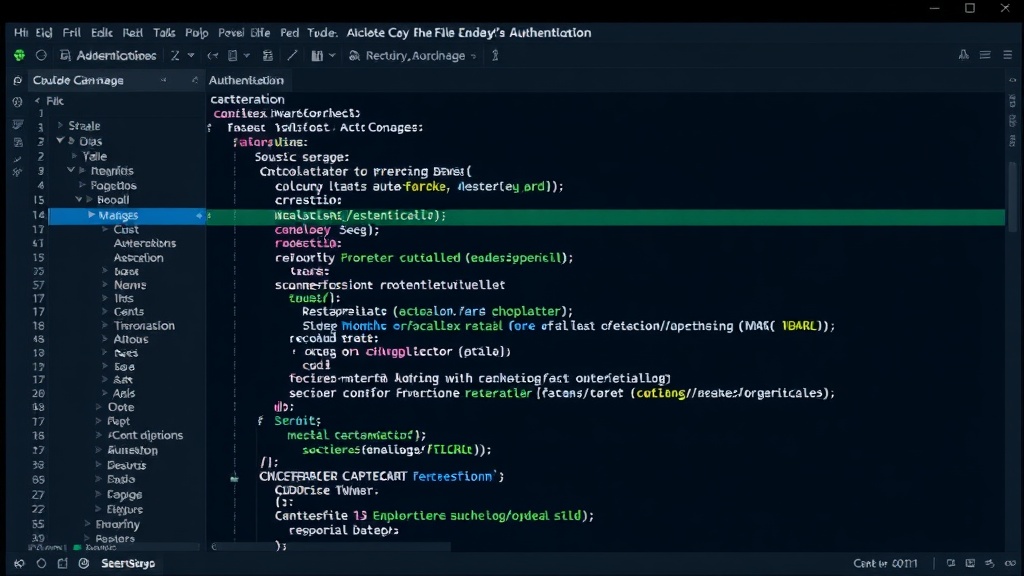Expand the Oote tree node
This screenshot has width=1024, height=576.
pyautogui.click(x=99, y=407)
